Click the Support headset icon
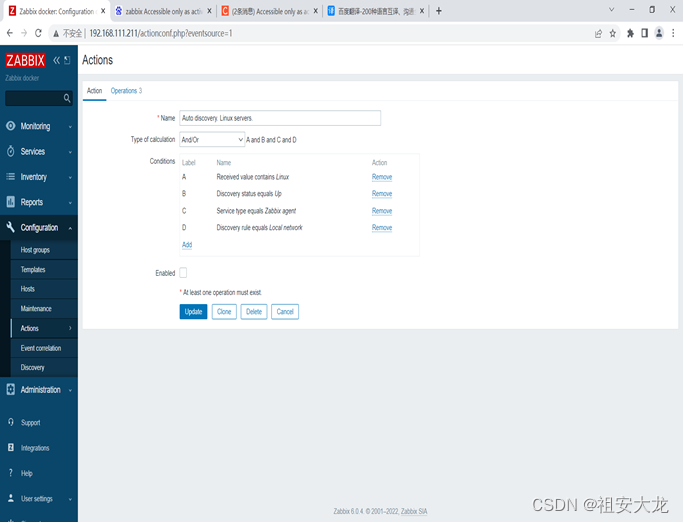The width and height of the screenshot is (684, 523). point(11,422)
